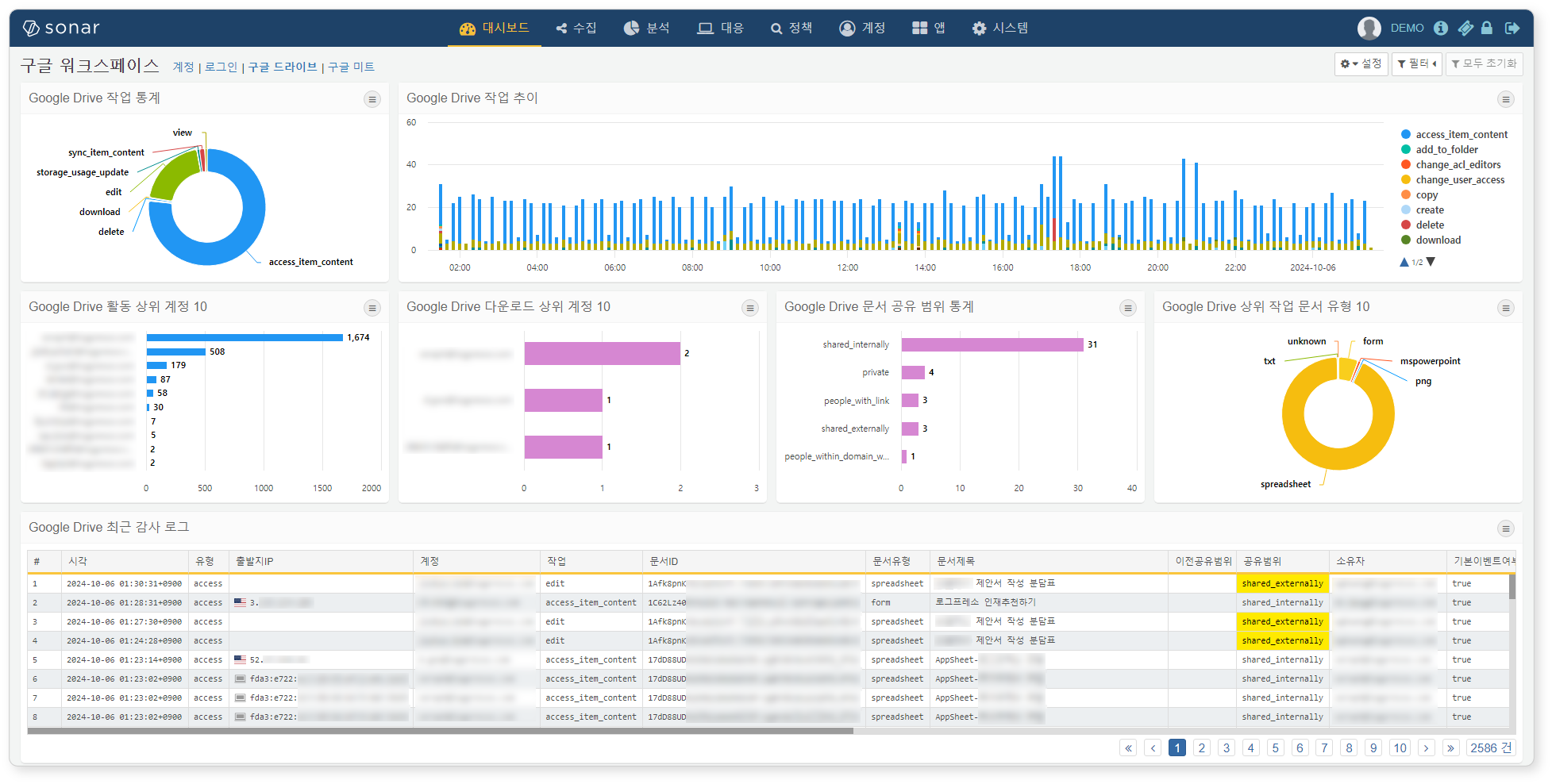This screenshot has width=1552, height=784.
Task: Open the user profile avatar
Action: pyautogui.click(x=1369, y=28)
